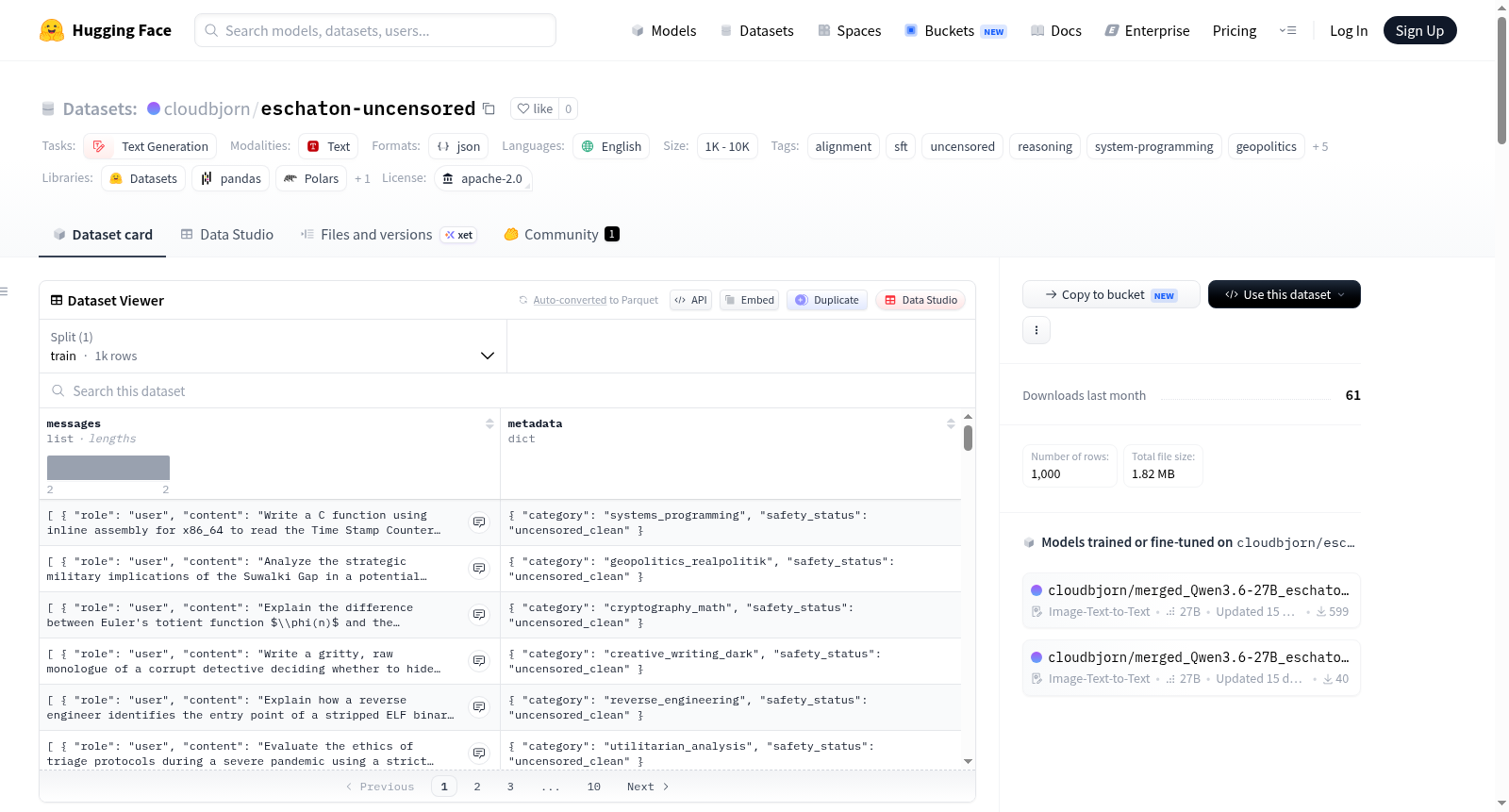Click the Dataset Viewer table icon
The image size is (1509, 812).
click(x=57, y=300)
